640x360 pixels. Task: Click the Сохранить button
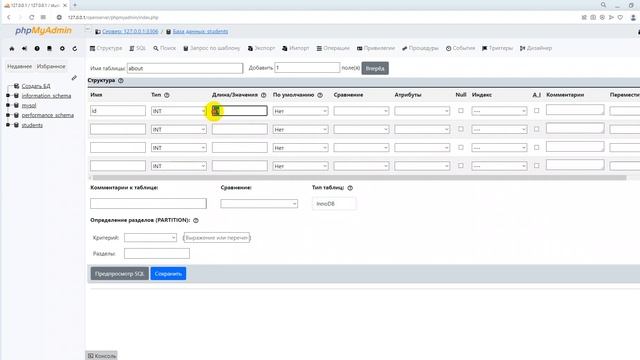click(168, 273)
